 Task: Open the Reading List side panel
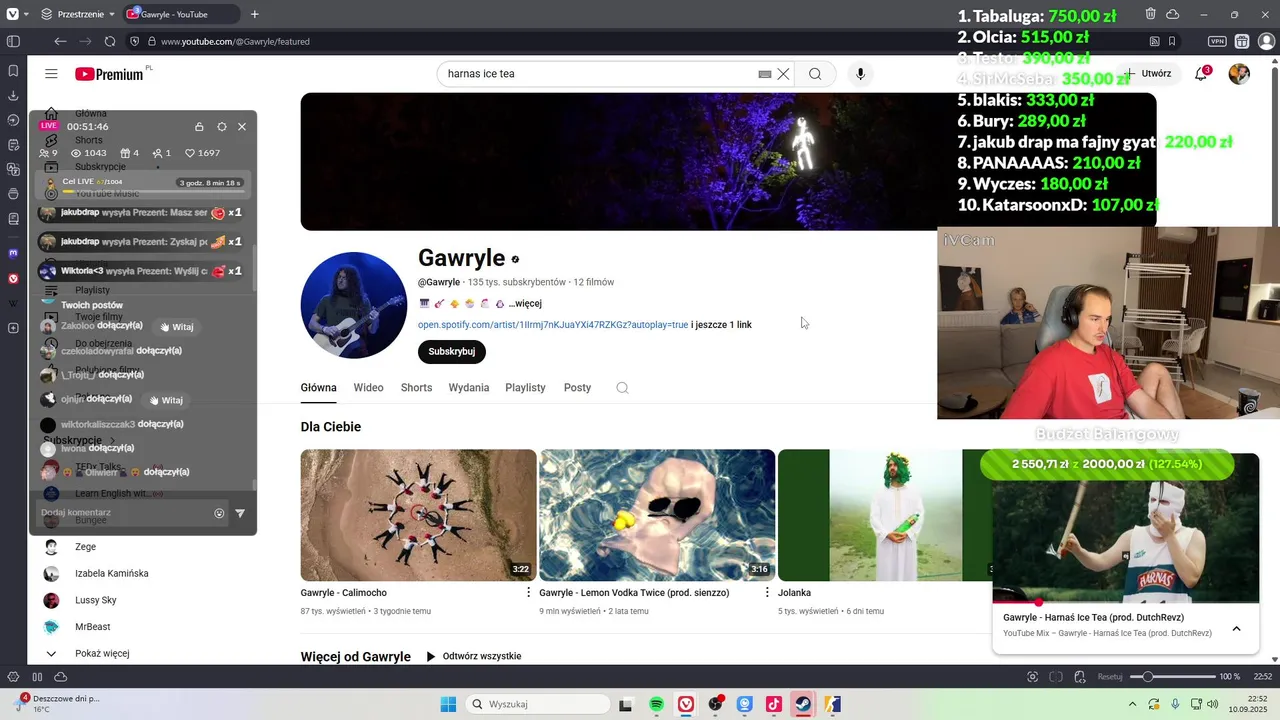[x=13, y=218]
